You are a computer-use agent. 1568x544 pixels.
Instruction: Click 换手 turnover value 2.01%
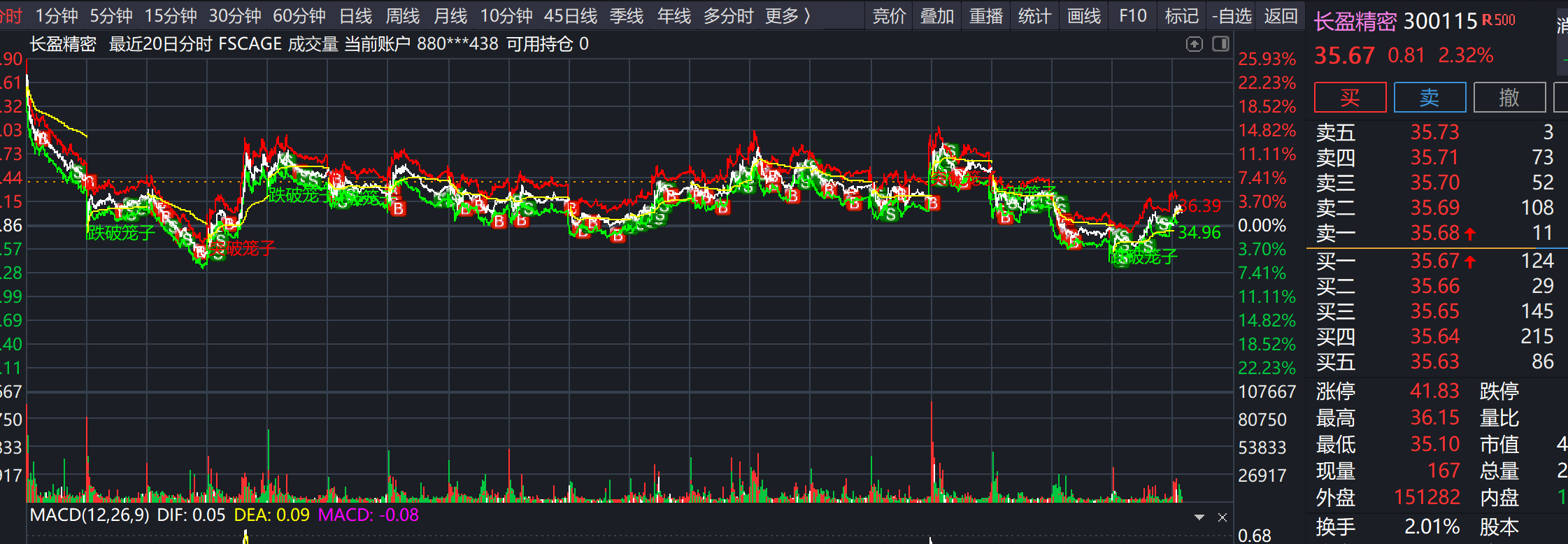1432,527
